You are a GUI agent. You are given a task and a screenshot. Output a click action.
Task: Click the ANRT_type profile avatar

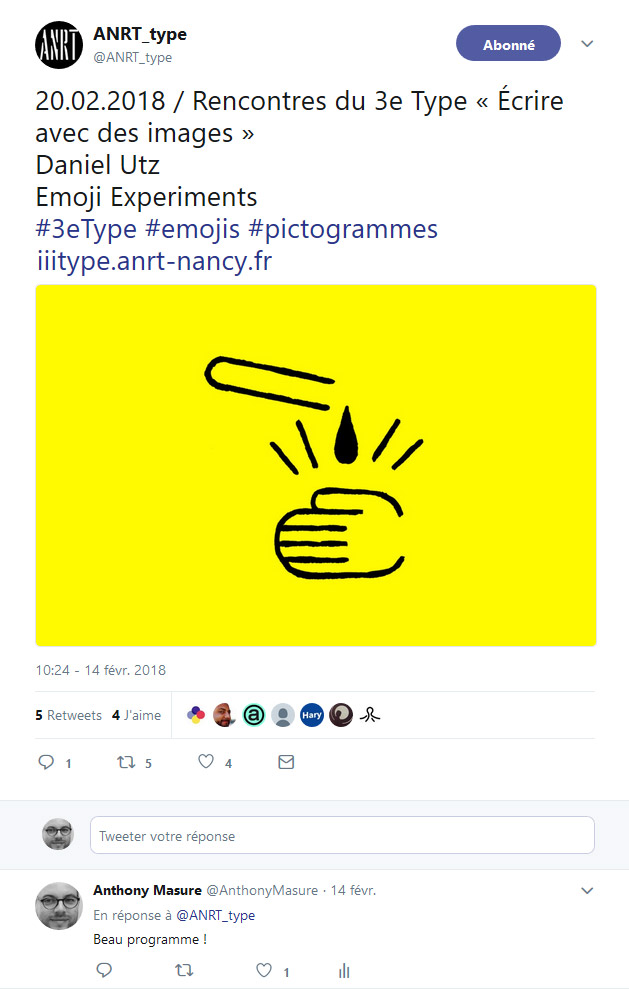point(59,44)
